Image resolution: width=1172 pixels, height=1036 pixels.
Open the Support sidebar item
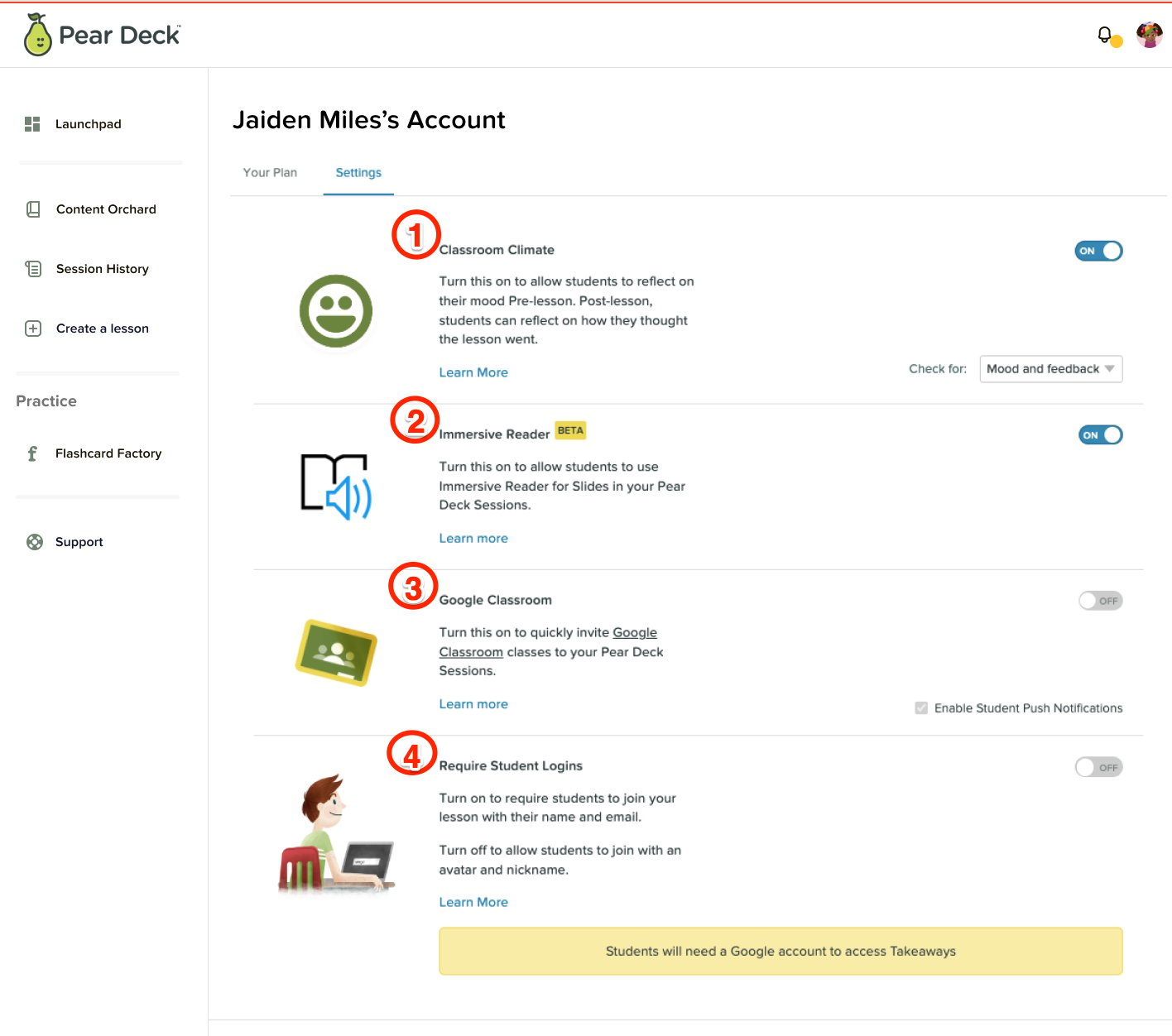79,542
